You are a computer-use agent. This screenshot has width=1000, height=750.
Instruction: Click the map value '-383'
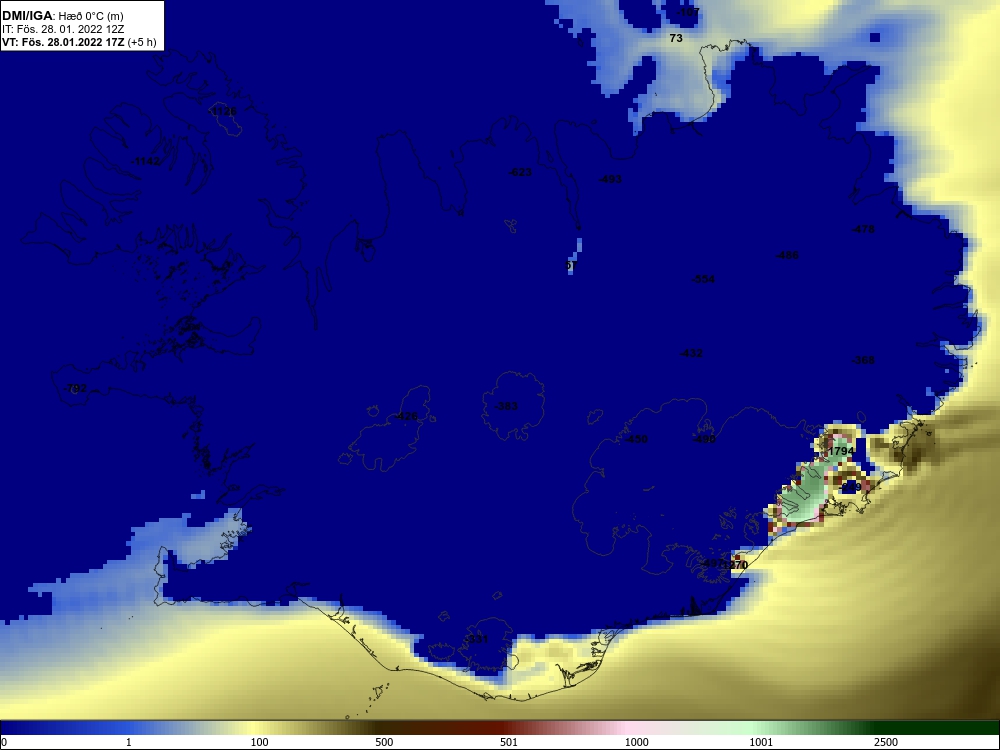[506, 406]
